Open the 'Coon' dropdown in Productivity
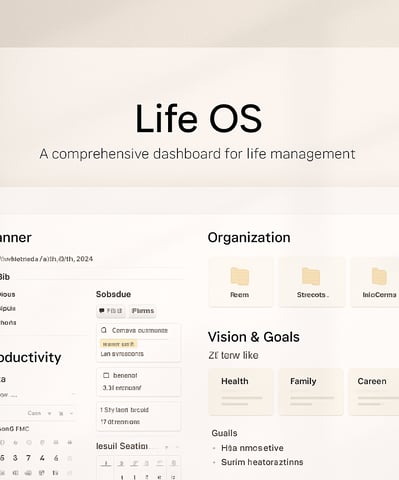 (x=50, y=413)
